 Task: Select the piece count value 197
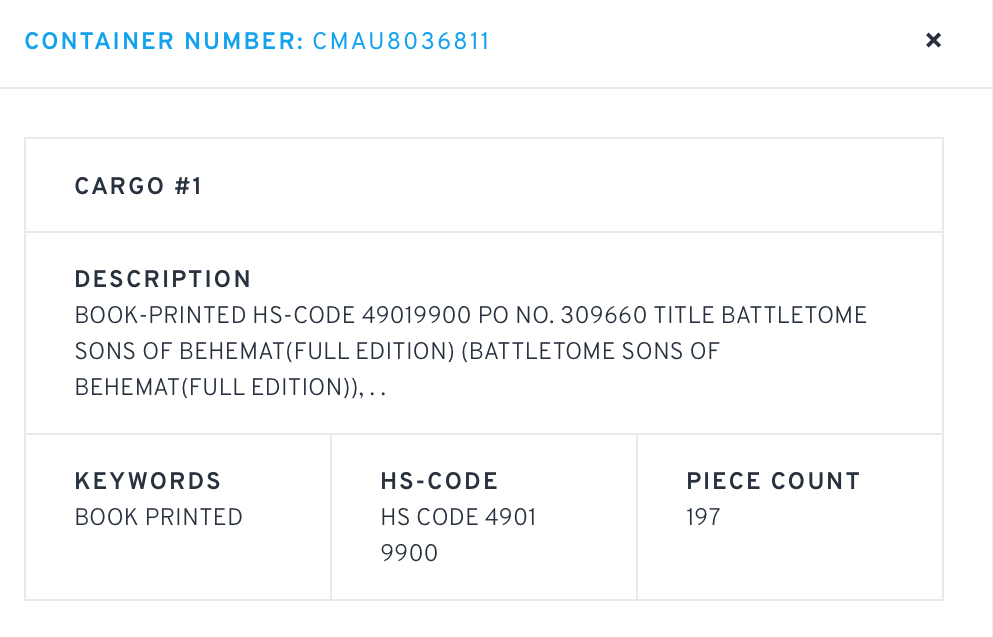(x=703, y=517)
